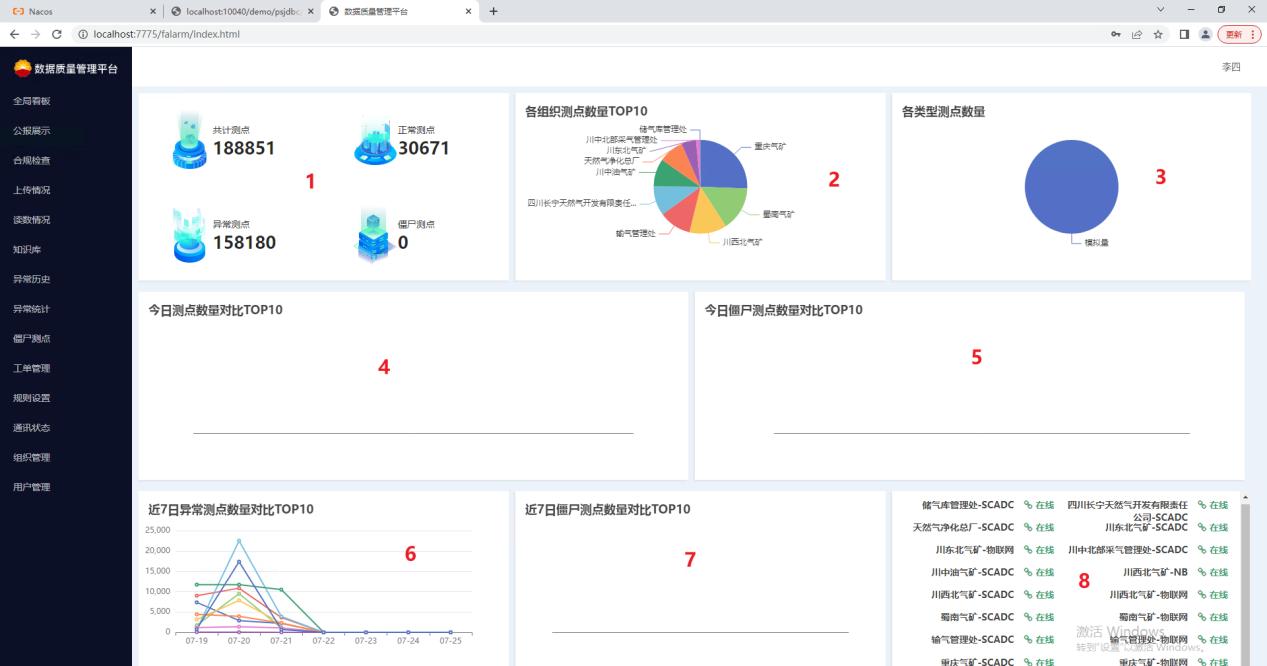The image size is (1267, 666).
Task: Open the tab search chevron dropdown
Action: 1161,11
